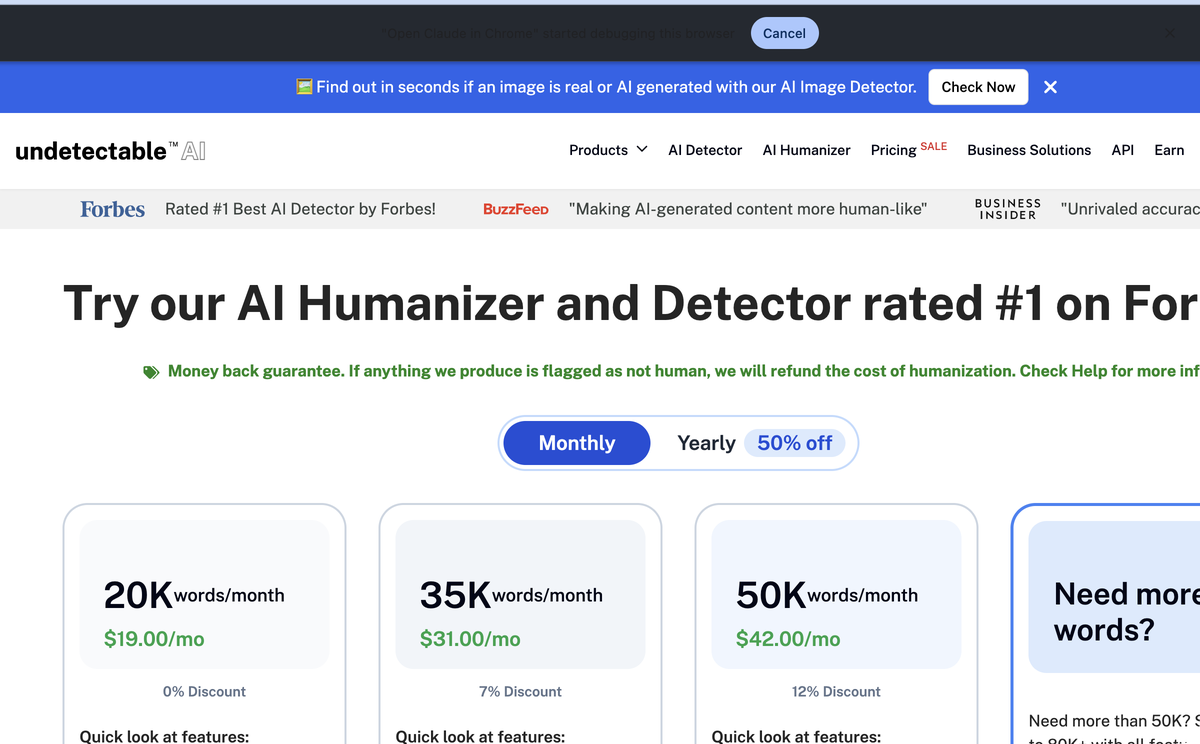Click the main headline about AI Humanizer
The width and height of the screenshot is (1200, 744).
[631, 303]
